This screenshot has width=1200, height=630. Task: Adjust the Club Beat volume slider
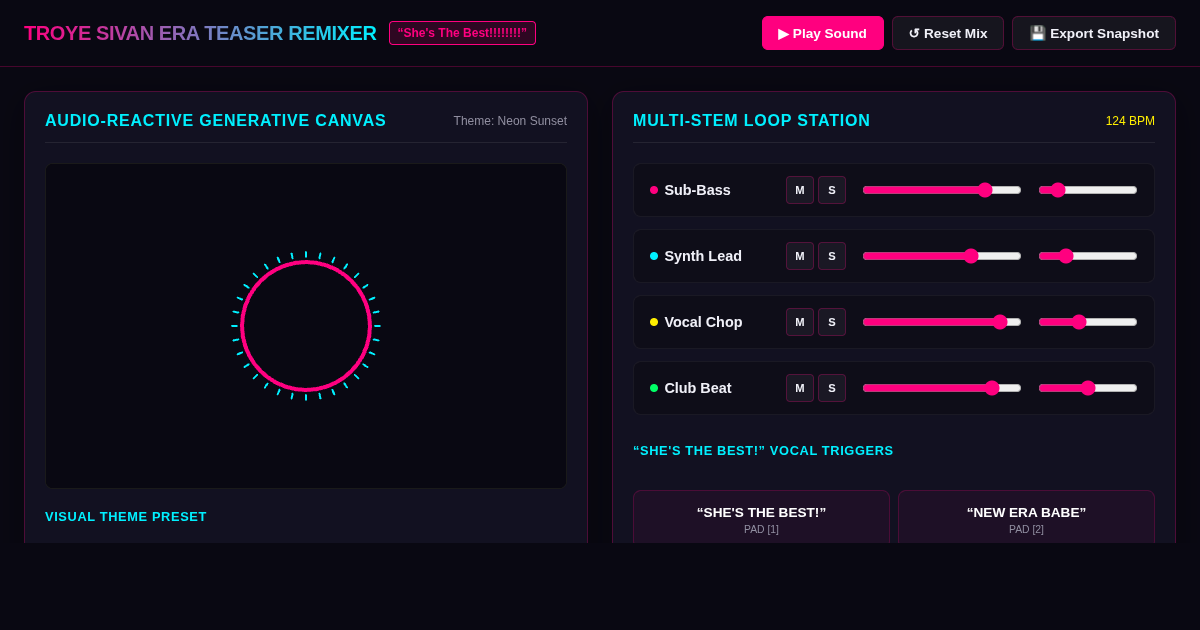pyautogui.click(x=942, y=388)
